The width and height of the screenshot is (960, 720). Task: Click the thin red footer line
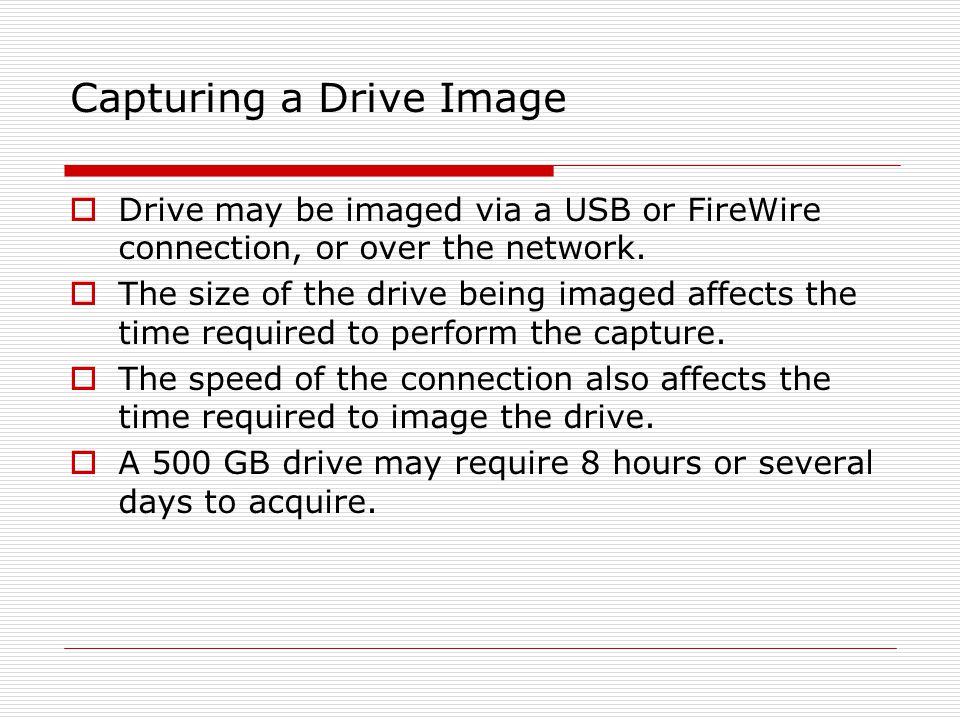coord(481,648)
